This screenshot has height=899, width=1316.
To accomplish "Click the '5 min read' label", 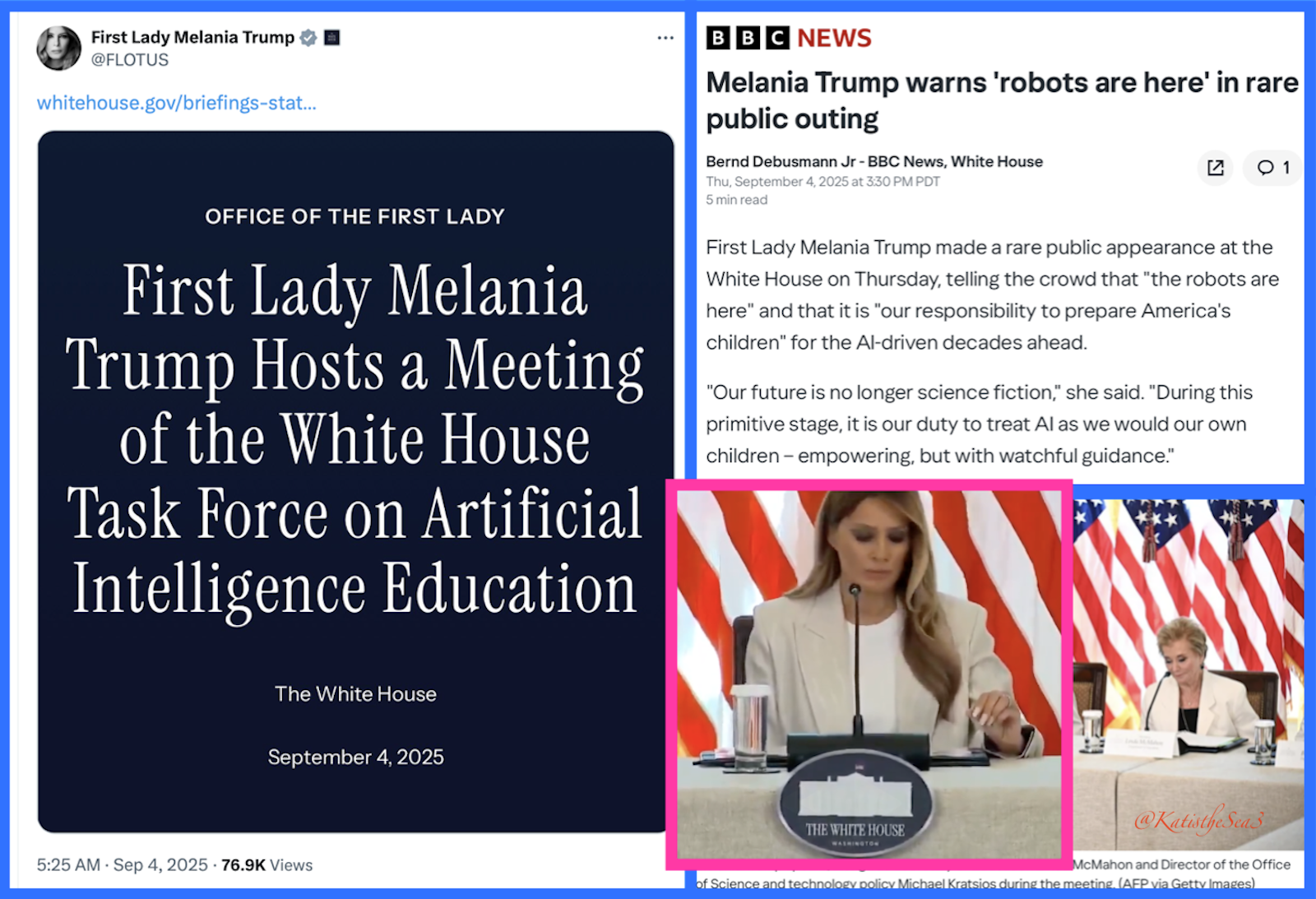I will tap(736, 200).
